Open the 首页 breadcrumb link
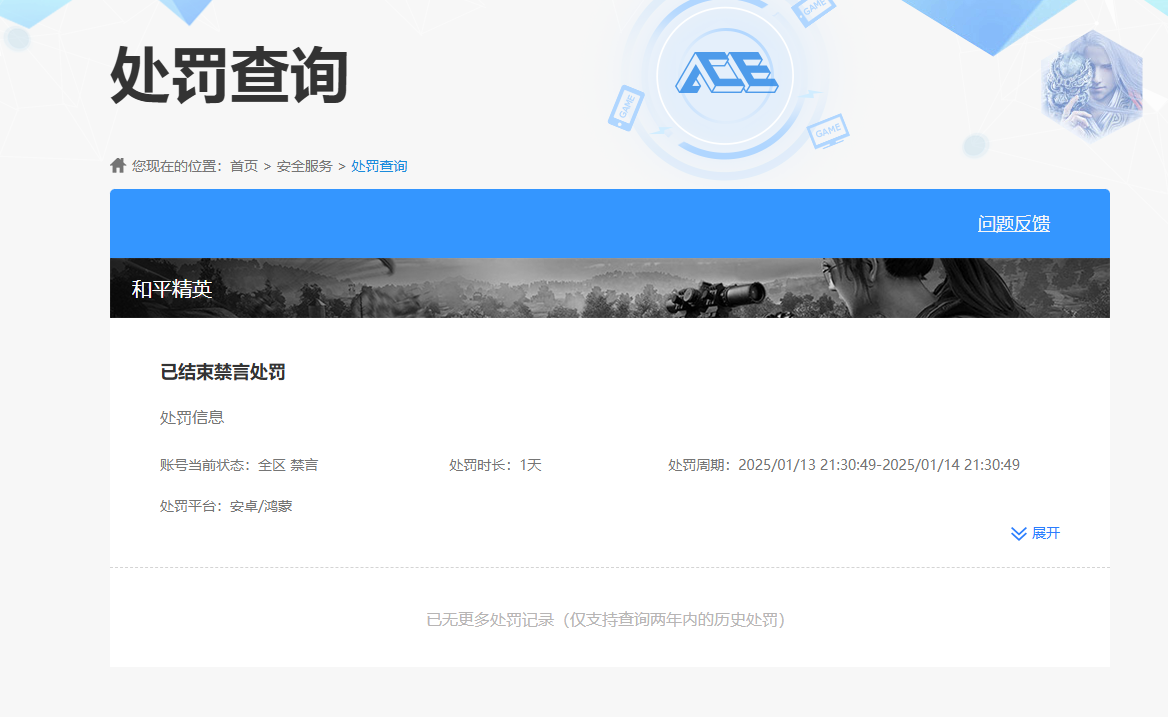This screenshot has height=723, width=1168. click(244, 166)
